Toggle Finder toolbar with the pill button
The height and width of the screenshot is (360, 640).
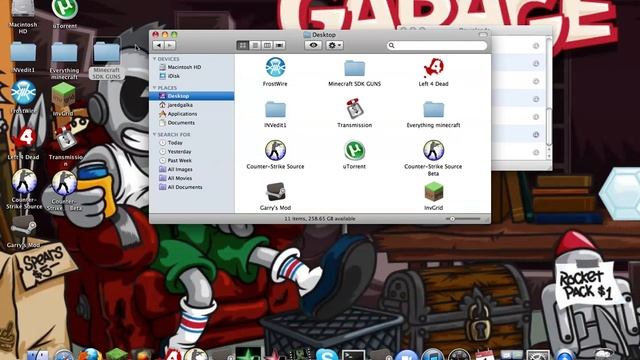click(x=483, y=35)
